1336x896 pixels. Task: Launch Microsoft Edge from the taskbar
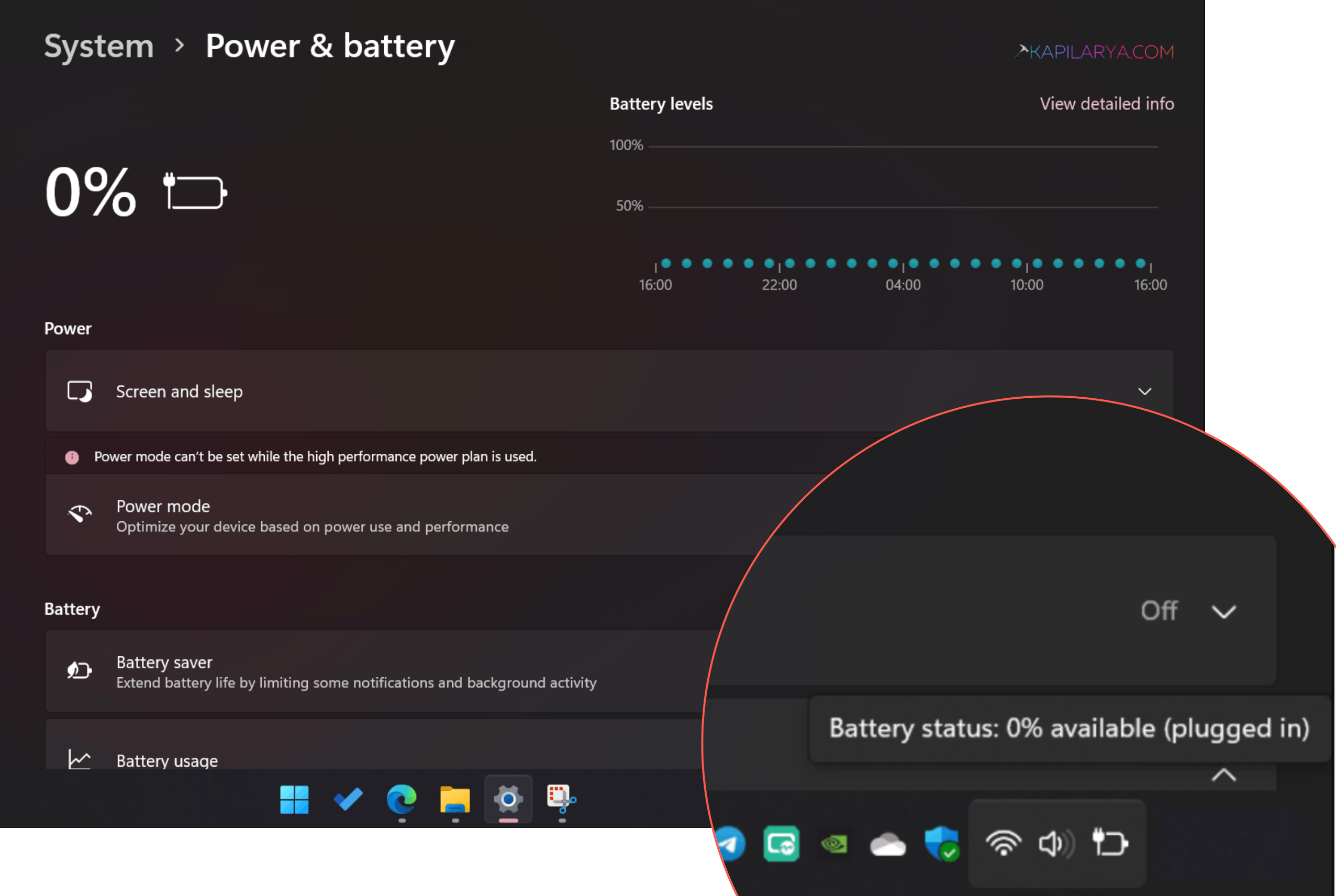[402, 799]
